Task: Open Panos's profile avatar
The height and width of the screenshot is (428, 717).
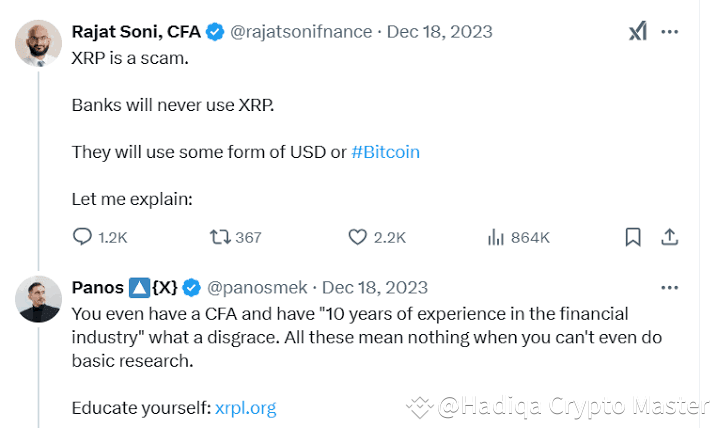Action: [x=39, y=299]
